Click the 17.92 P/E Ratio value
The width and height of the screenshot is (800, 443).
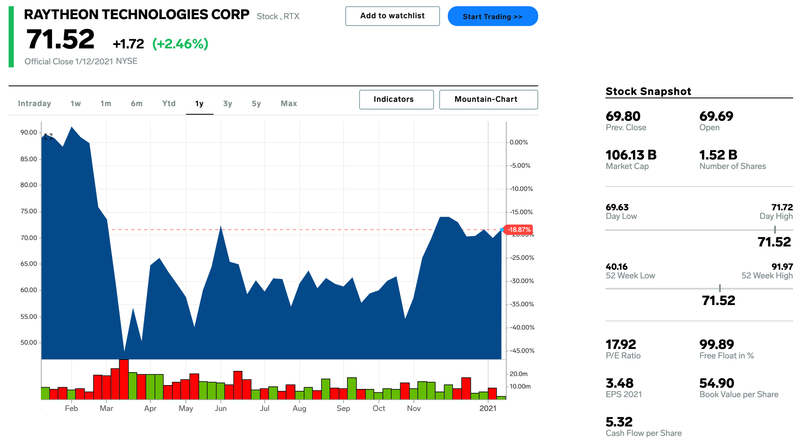tap(621, 344)
